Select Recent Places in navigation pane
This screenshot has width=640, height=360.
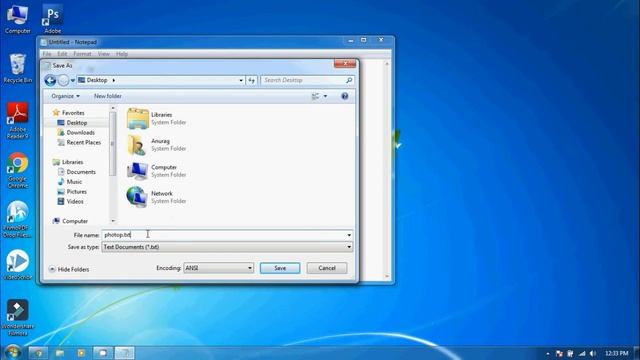(x=79, y=142)
